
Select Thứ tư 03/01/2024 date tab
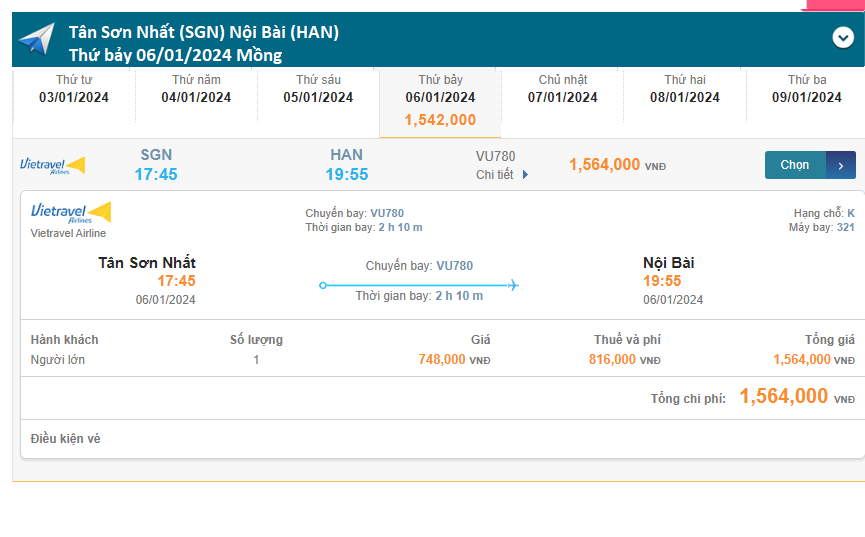74,89
